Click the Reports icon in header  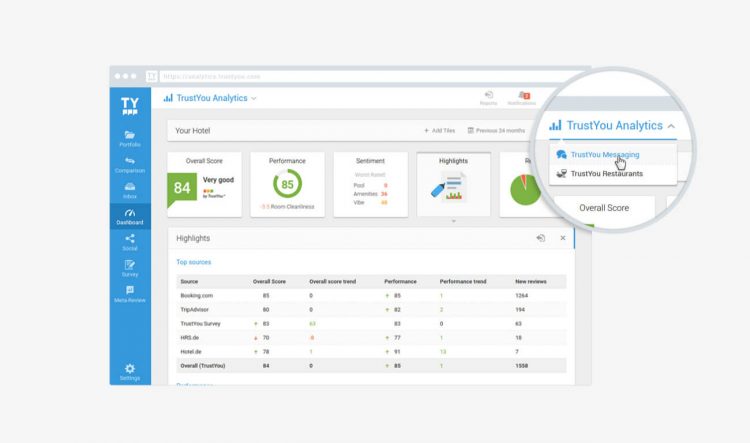click(x=488, y=95)
